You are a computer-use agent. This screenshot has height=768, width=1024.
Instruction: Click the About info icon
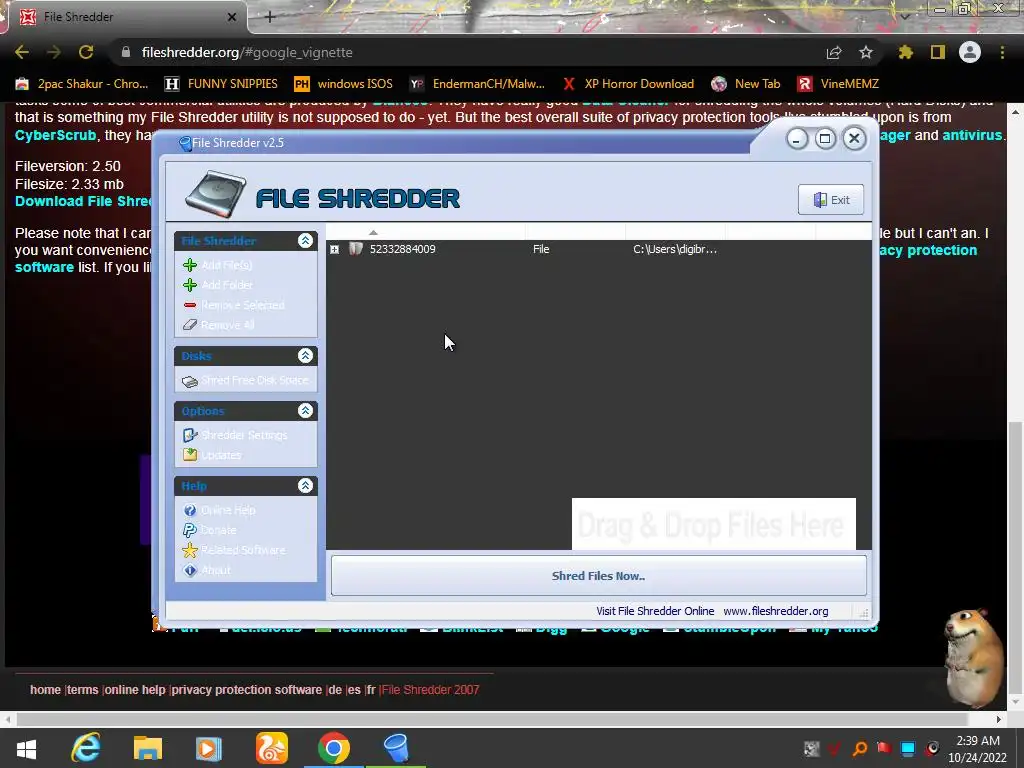[x=190, y=570]
